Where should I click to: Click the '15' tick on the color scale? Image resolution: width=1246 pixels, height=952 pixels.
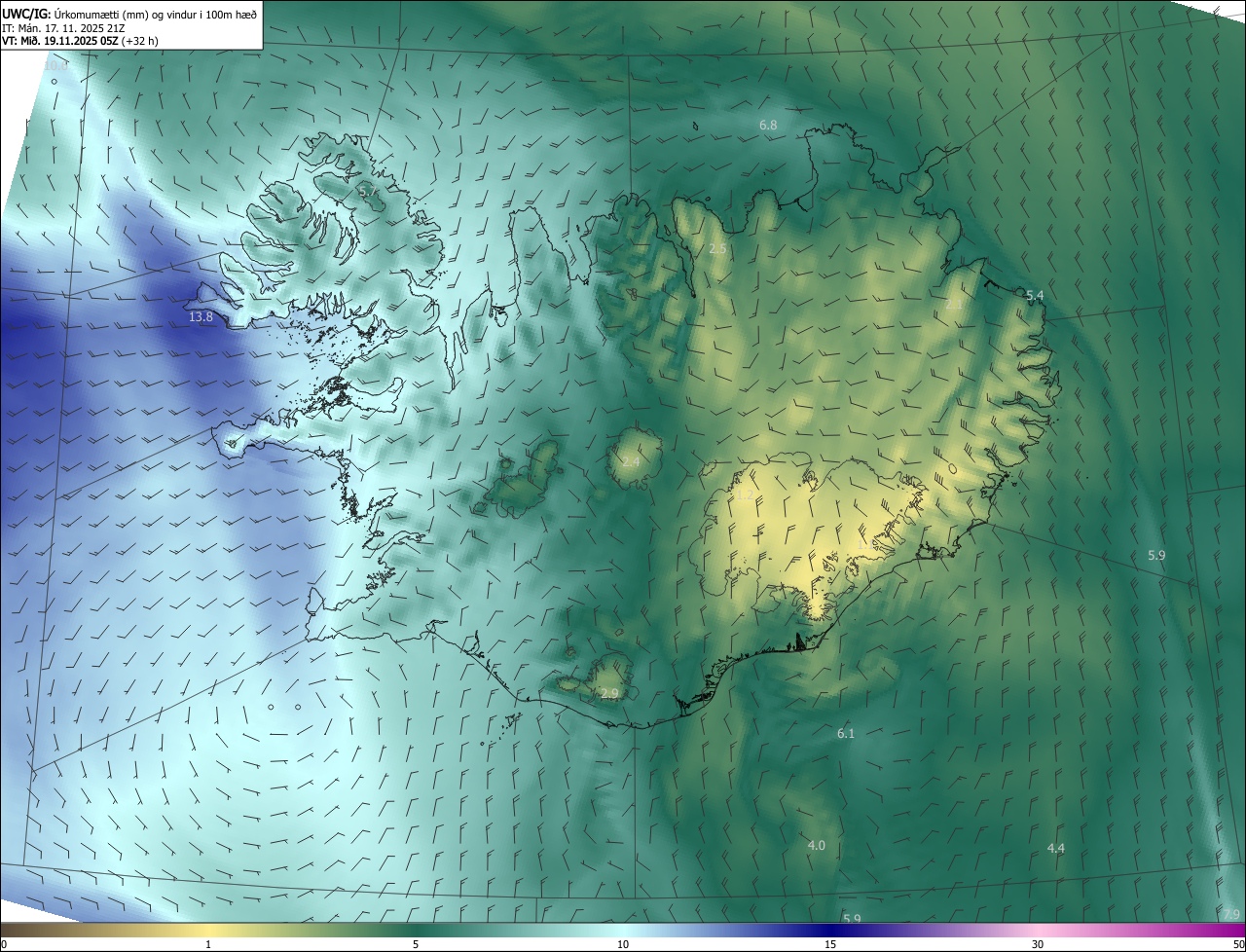(x=830, y=944)
